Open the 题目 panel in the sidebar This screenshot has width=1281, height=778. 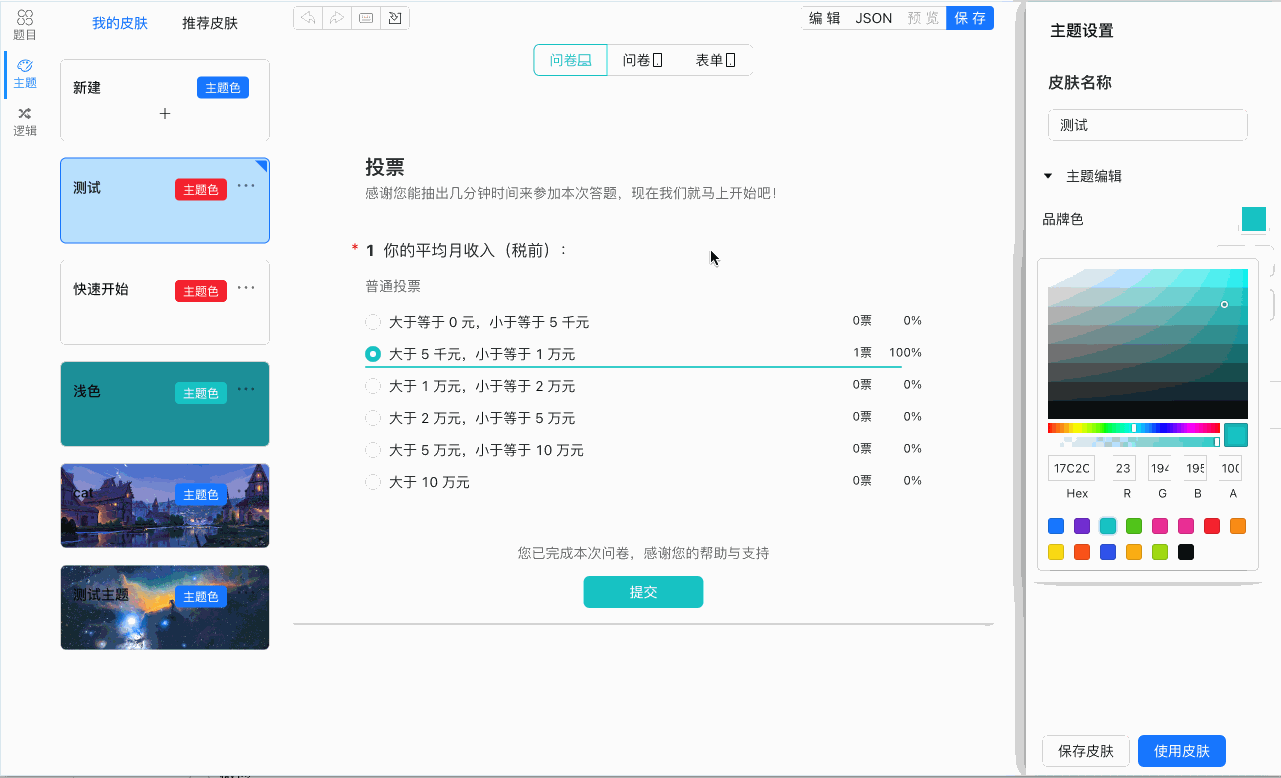click(x=24, y=18)
